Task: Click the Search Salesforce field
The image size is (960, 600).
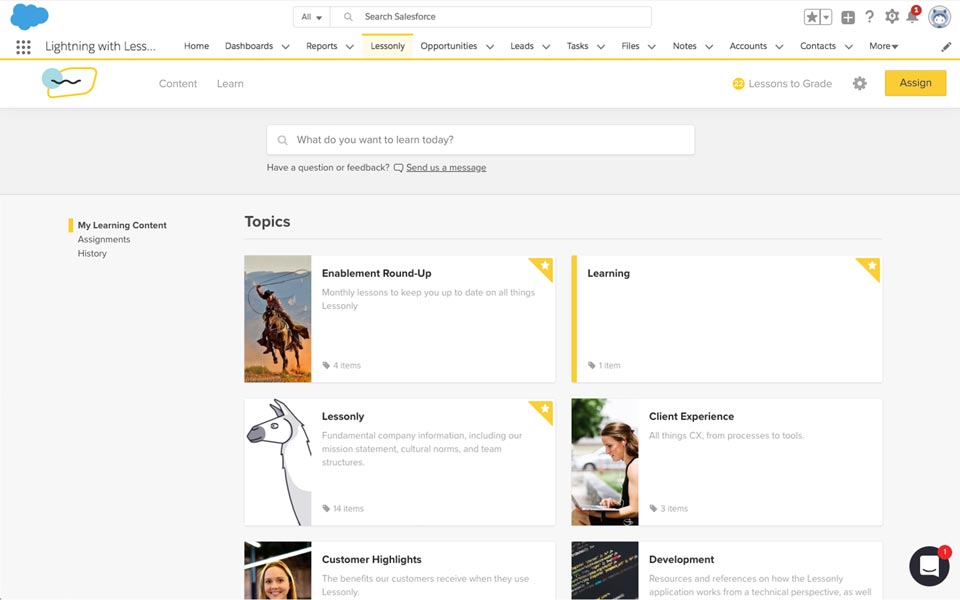Action: 490,17
